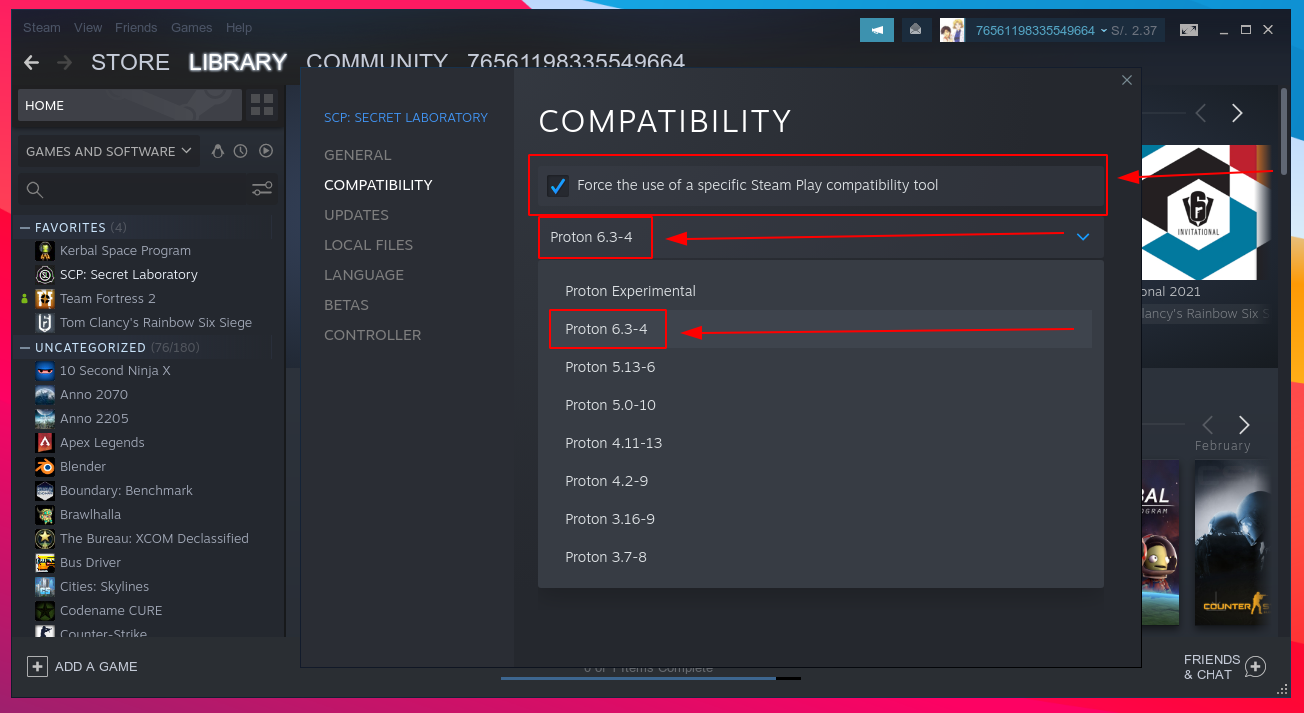Open the Controller properties tab

[x=372, y=335]
